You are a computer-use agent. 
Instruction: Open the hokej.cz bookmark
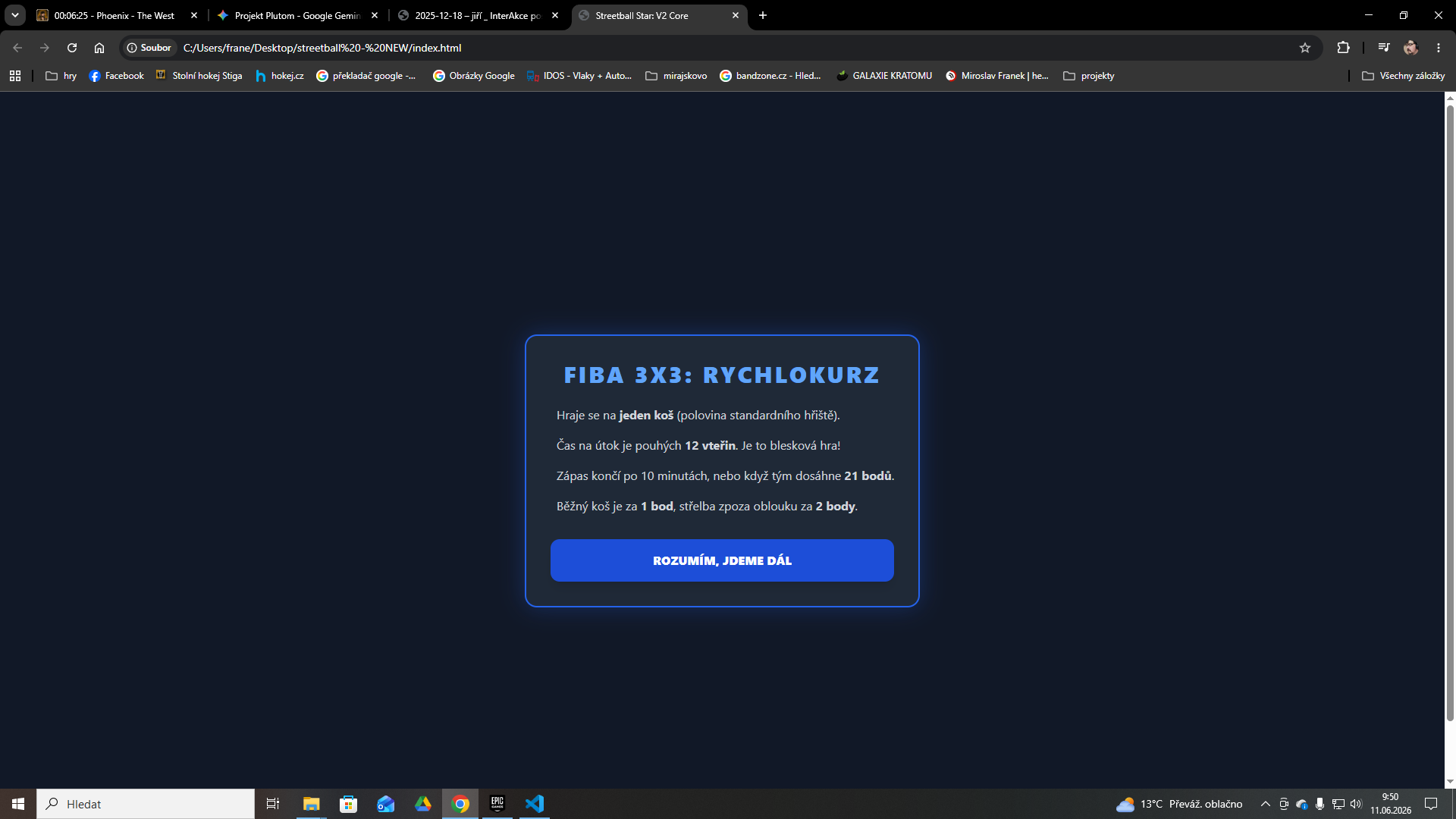pos(280,76)
